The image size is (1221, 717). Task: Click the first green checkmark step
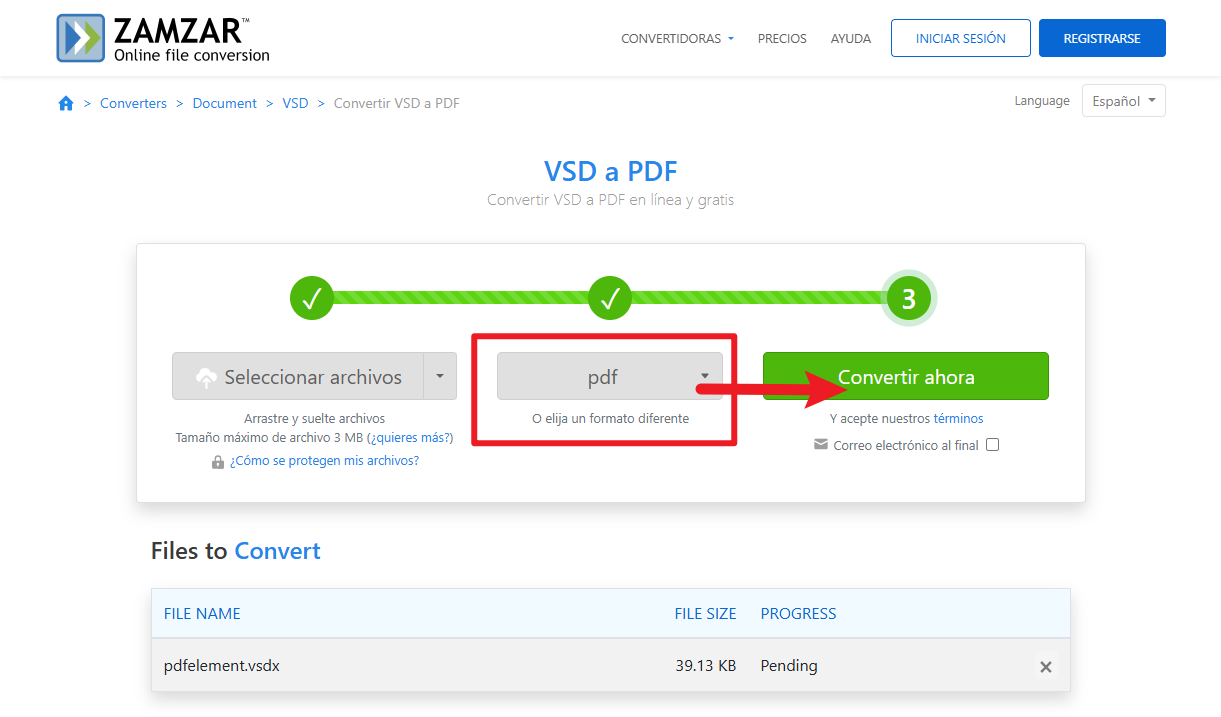click(311, 298)
